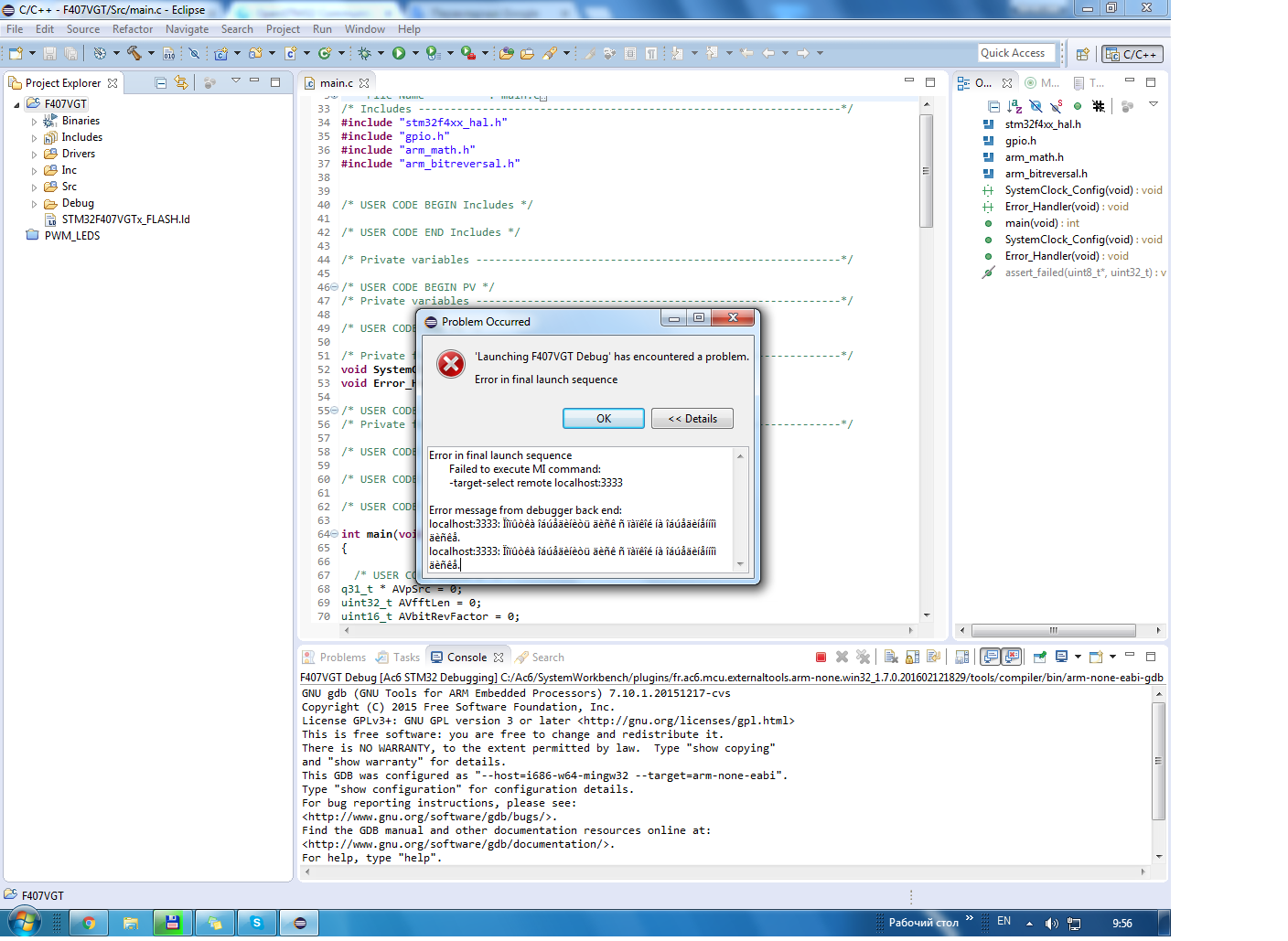This screenshot has height=941, width=1288.
Task: Click the Debug bug icon
Action: (x=364, y=54)
